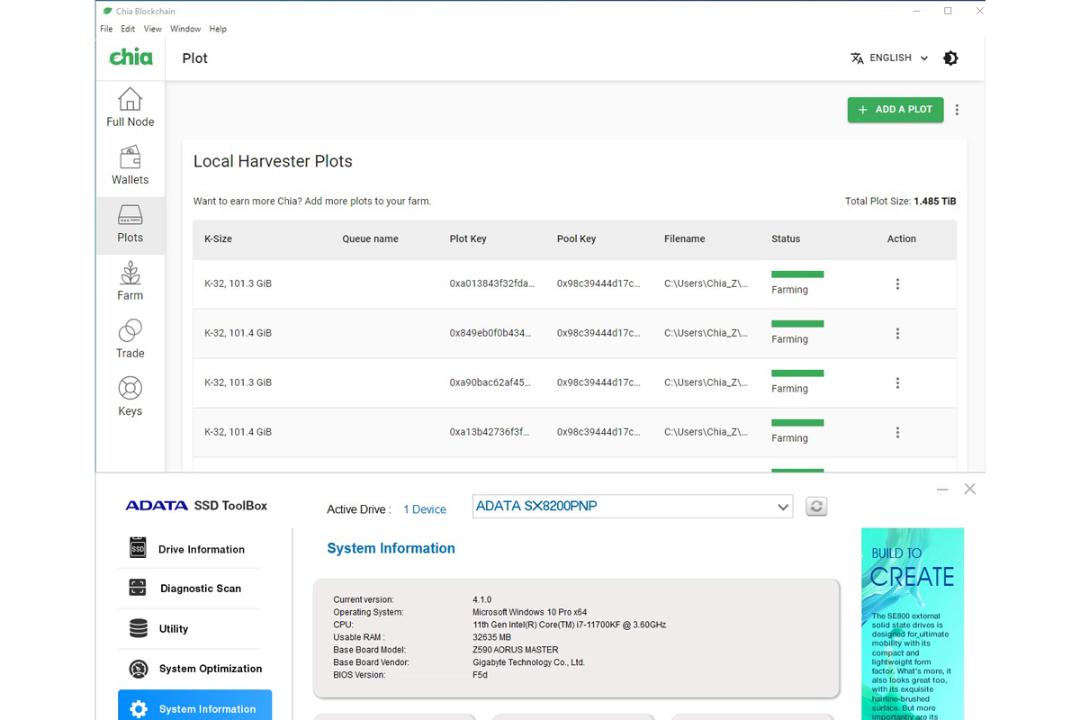Open the Trade section

(x=130, y=339)
